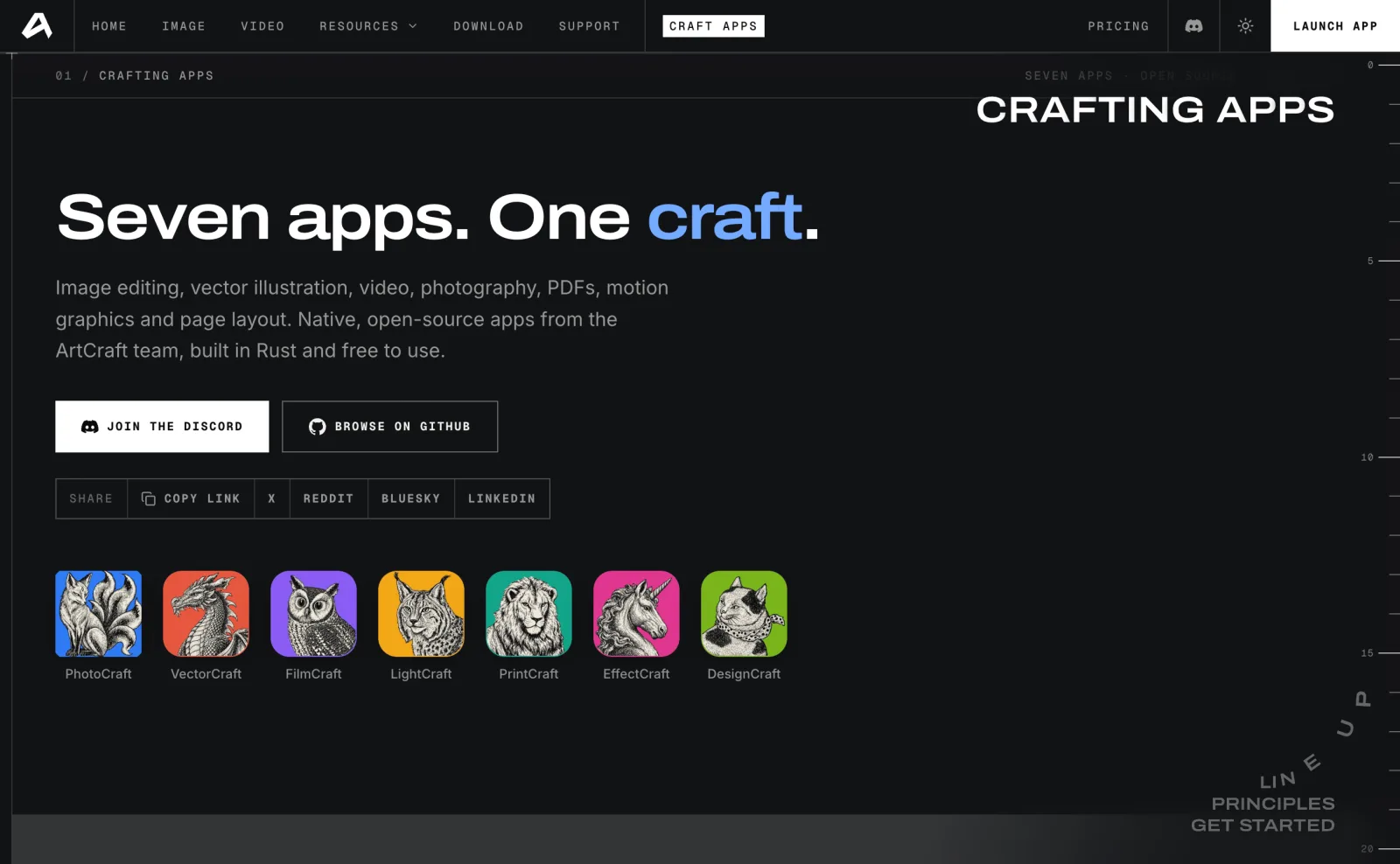Click the DesignCraft label text
Viewport: 1400px width, 864px height.
point(744,674)
